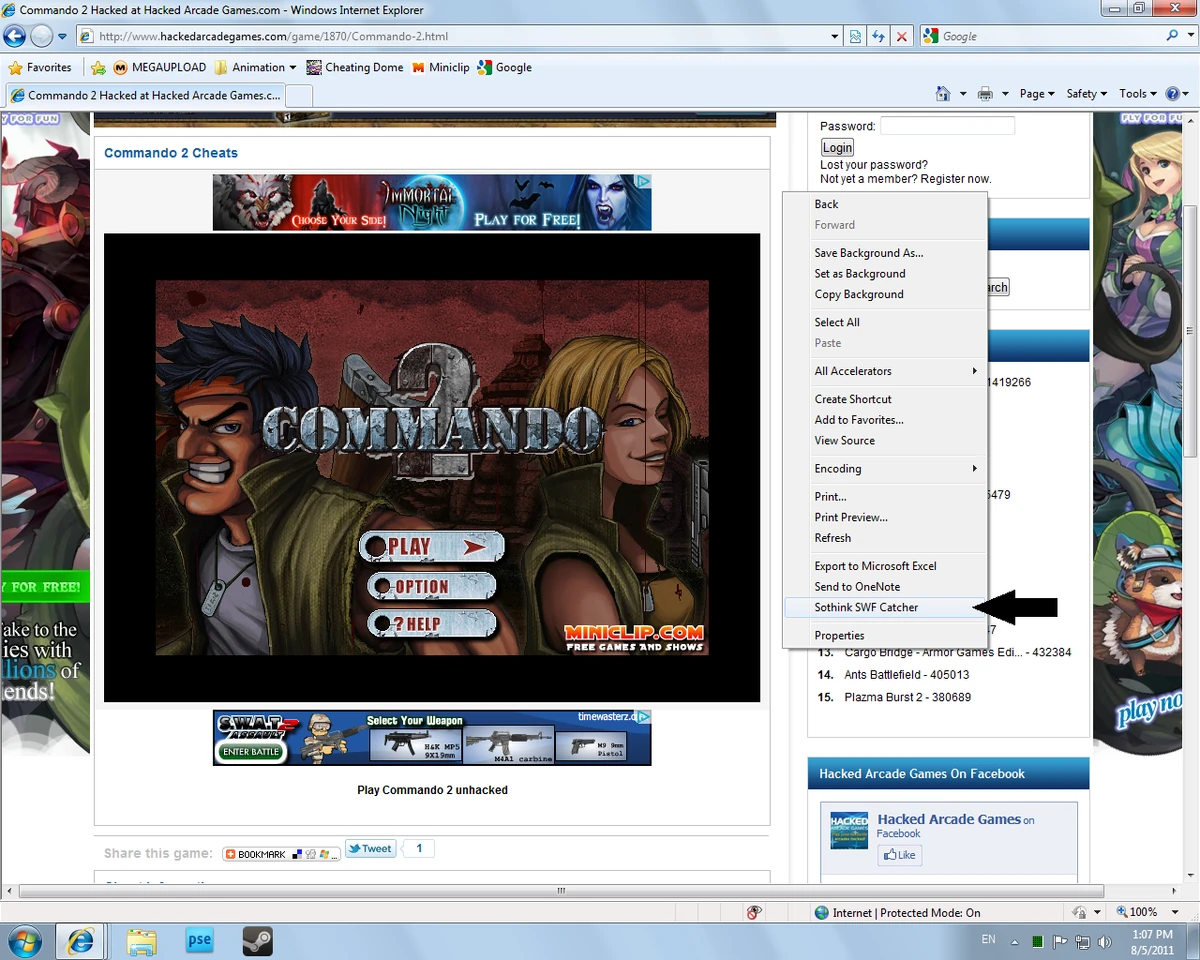
Task: Open the MEGAUPLOAD favorites link
Action: click(159, 67)
